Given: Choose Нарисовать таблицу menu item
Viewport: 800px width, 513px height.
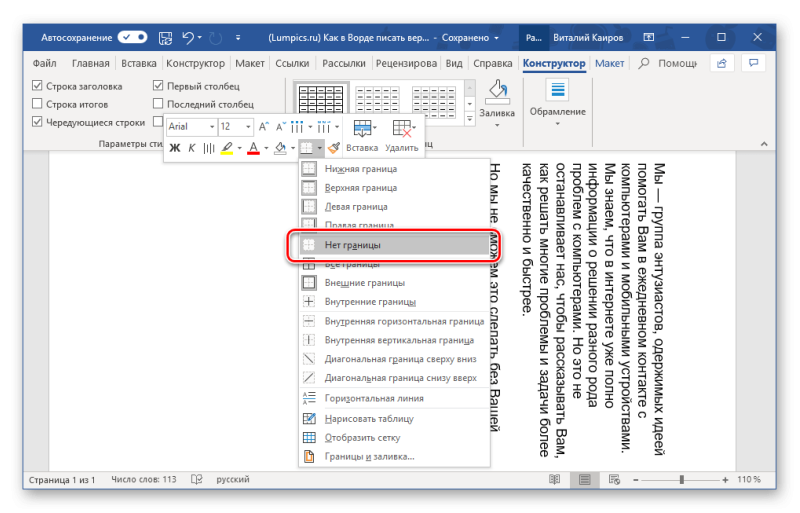Looking at the screenshot, I should [x=394, y=419].
